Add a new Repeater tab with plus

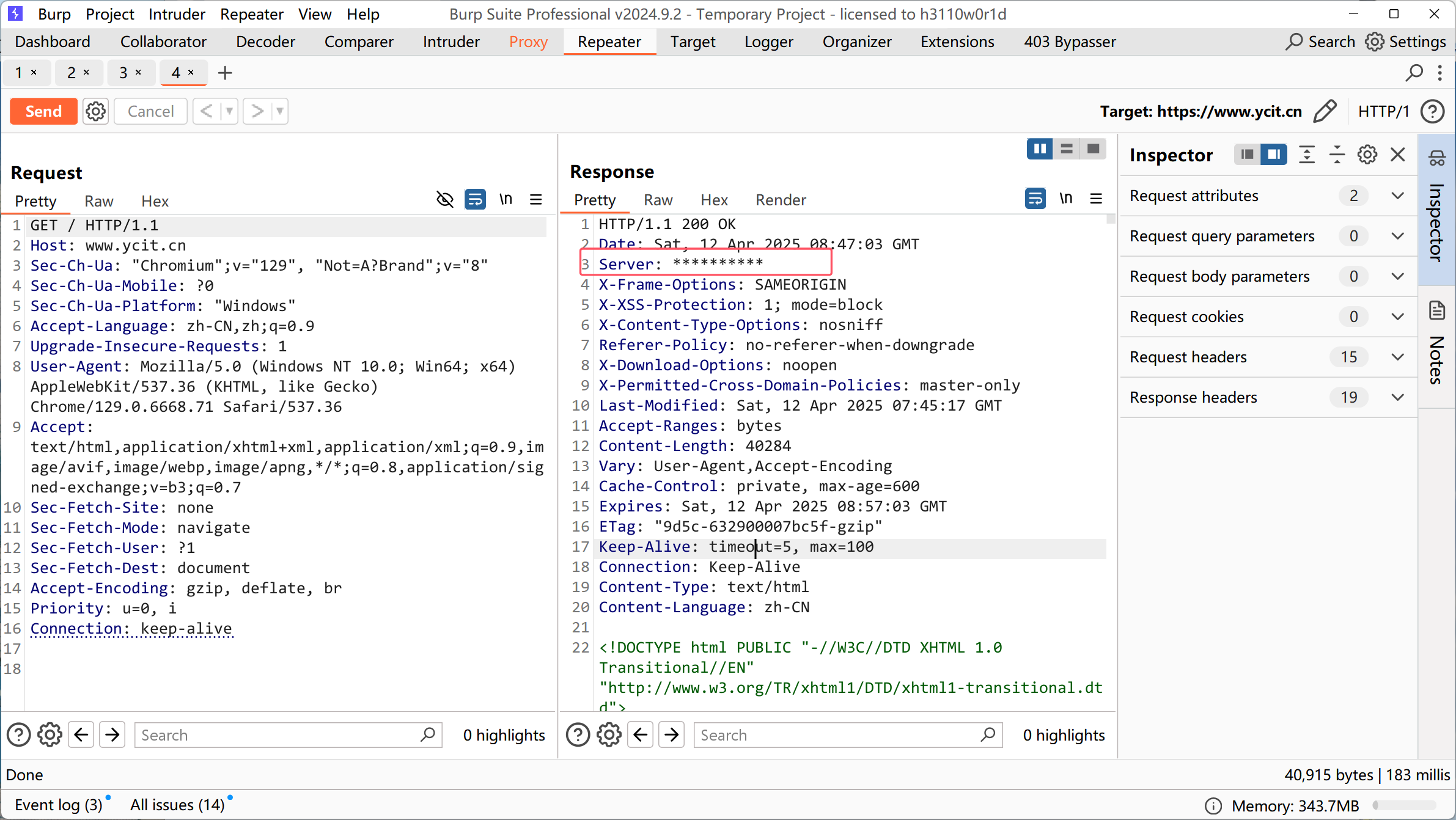(225, 73)
